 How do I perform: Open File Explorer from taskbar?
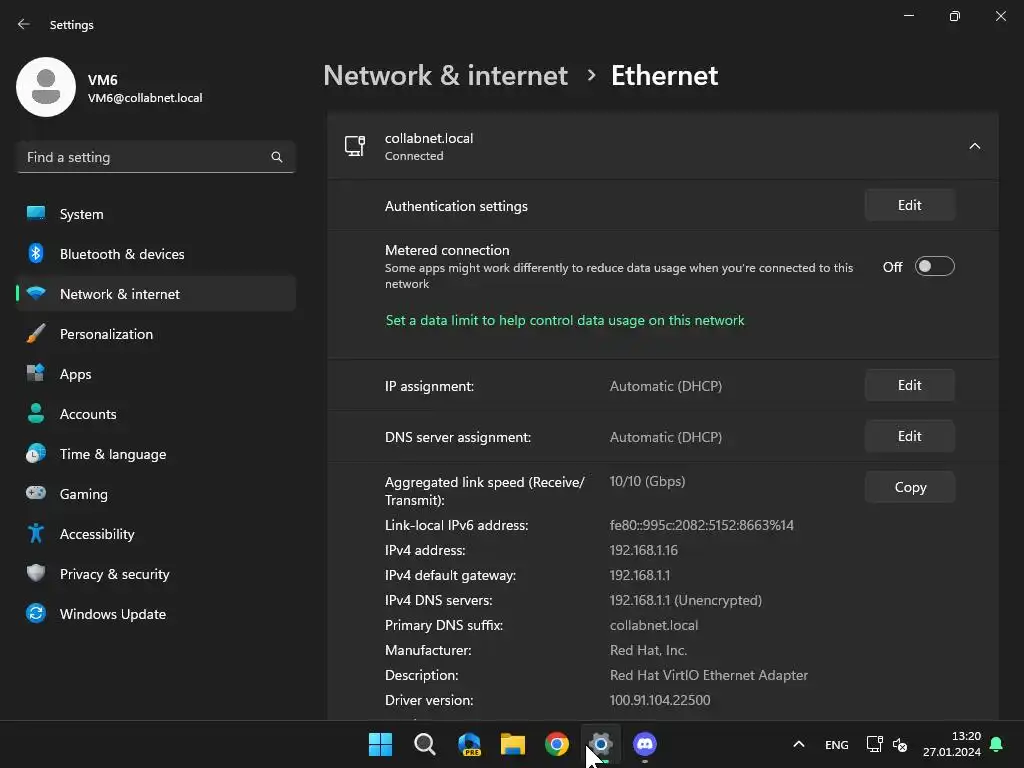coord(513,744)
